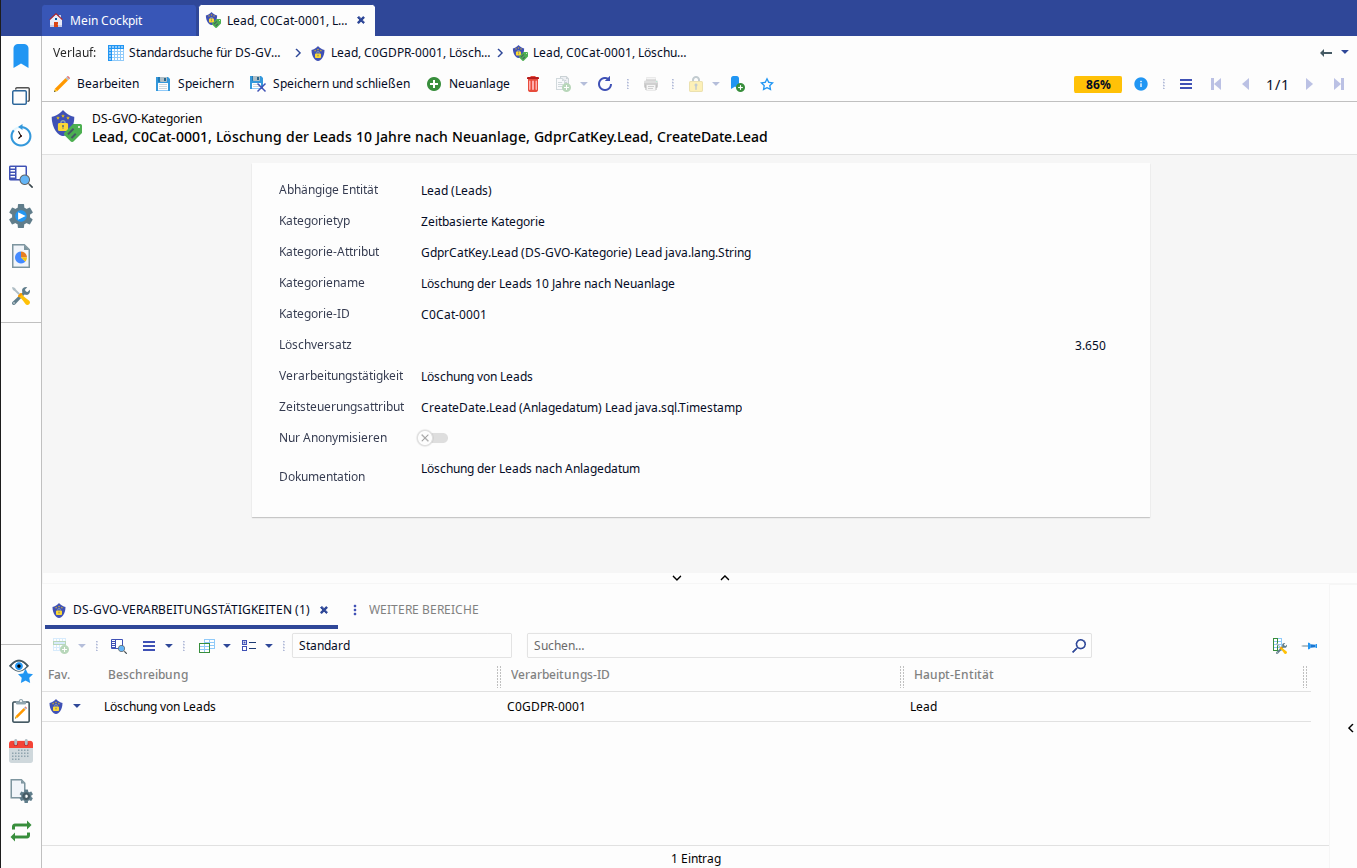Click the Löschversatz value 3.650

click(1090, 346)
